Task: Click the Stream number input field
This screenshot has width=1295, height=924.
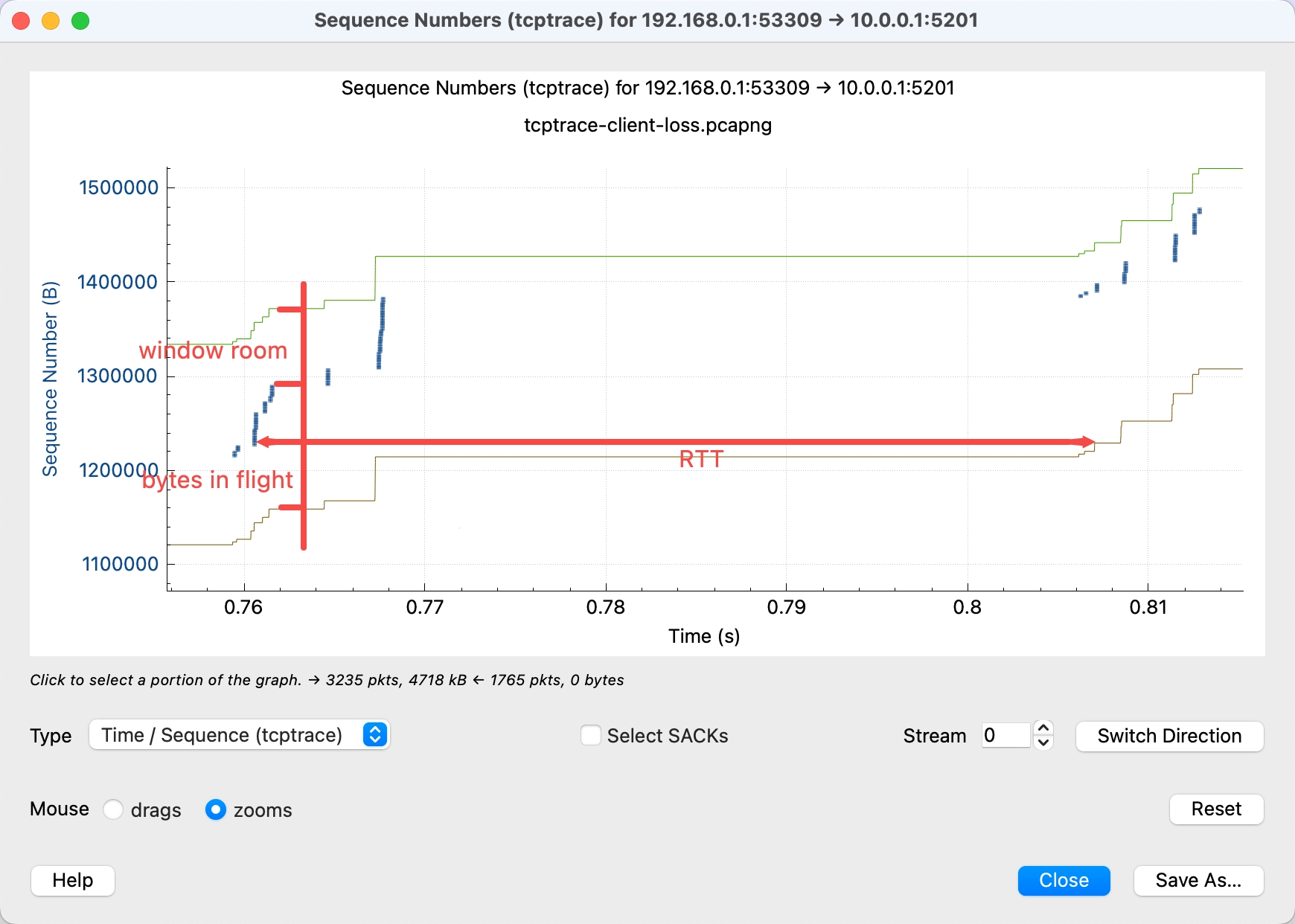Action: pyautogui.click(x=1005, y=736)
